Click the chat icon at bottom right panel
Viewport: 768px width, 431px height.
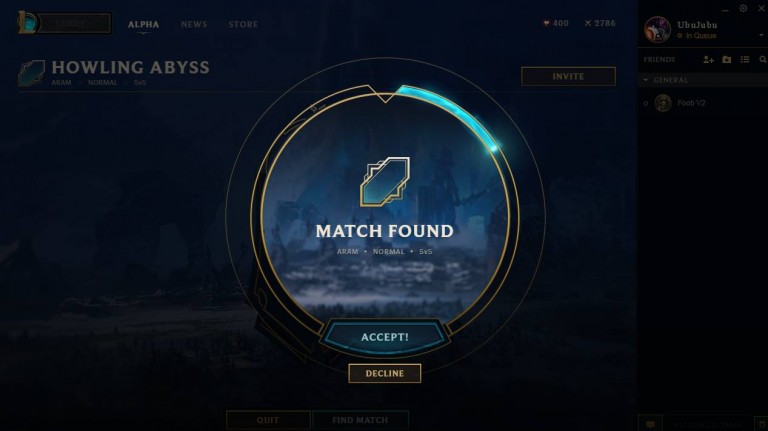point(650,424)
